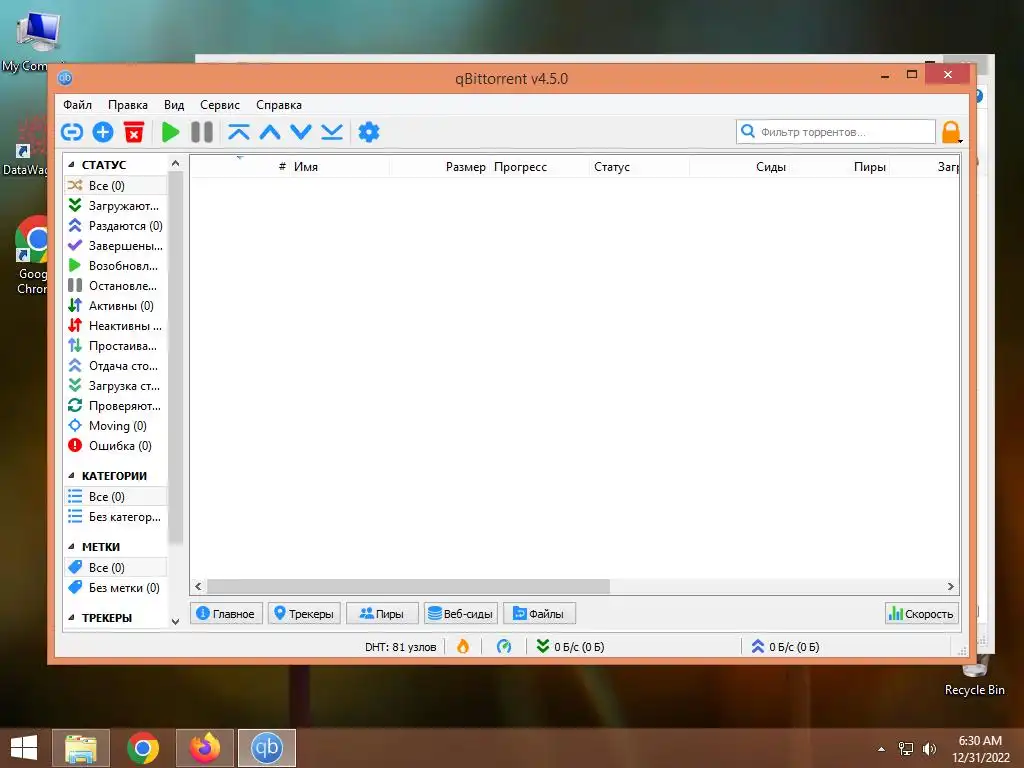The height and width of the screenshot is (768, 1024).
Task: Select the Завершены status filter
Action: (116, 246)
